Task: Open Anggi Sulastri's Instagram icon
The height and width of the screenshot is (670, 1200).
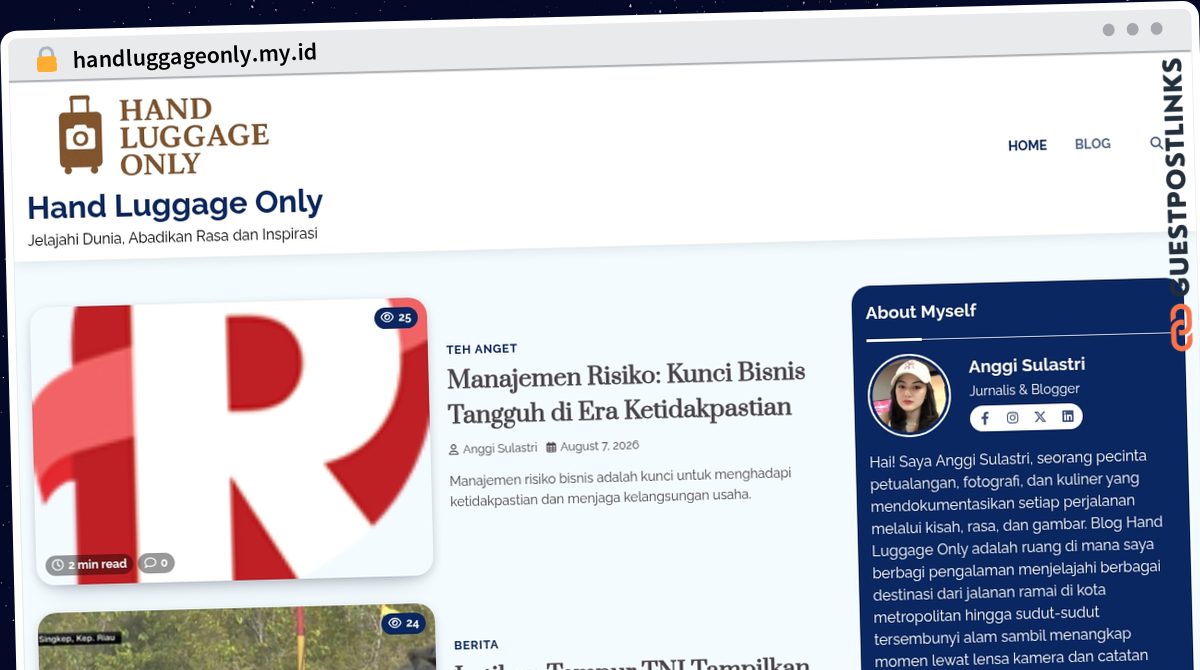Action: pyautogui.click(x=1013, y=418)
